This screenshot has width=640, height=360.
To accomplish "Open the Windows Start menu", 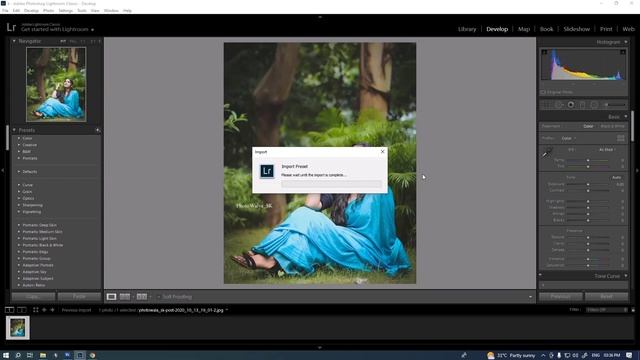I will coord(6,356).
